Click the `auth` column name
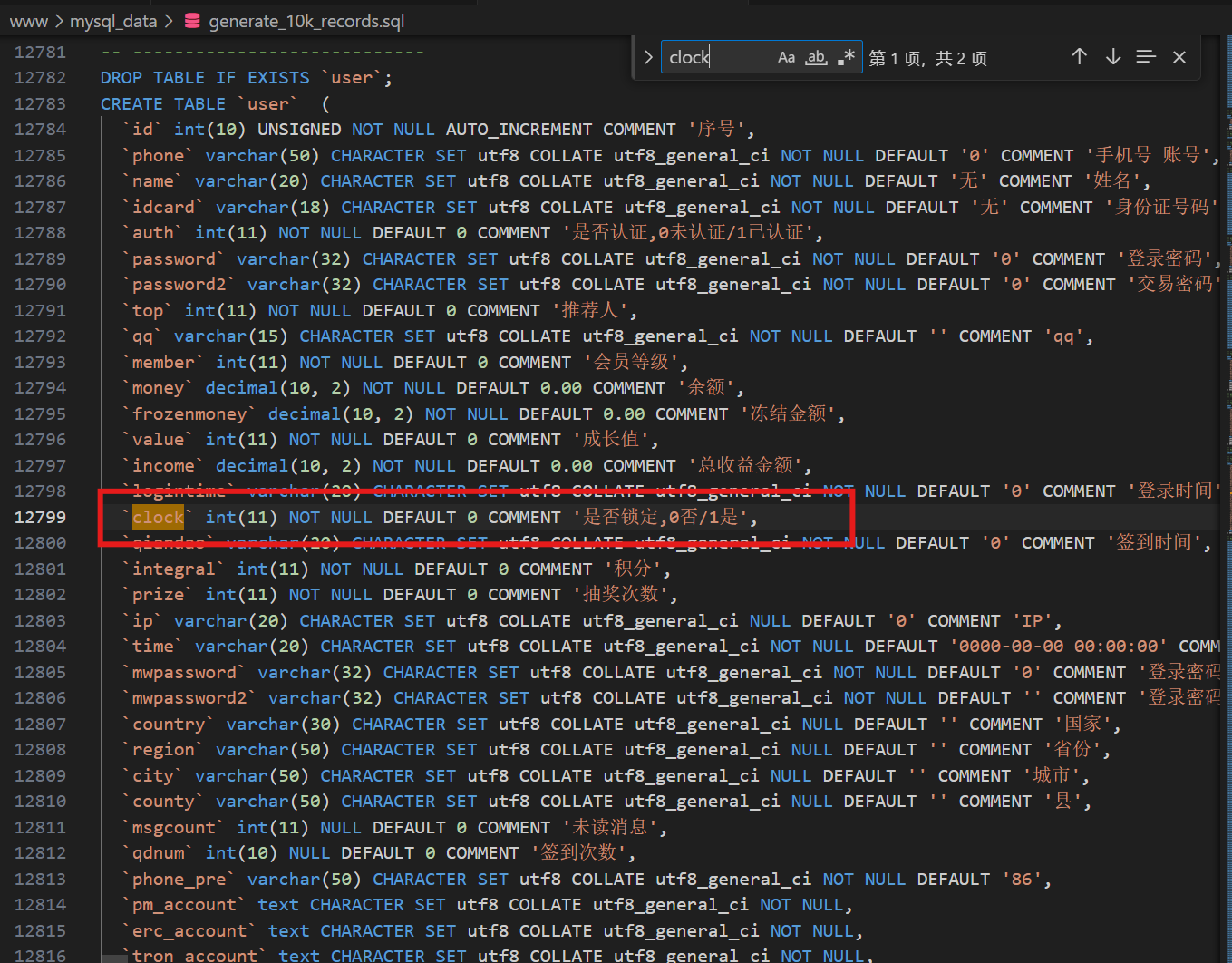Screen dimensions: 1232x963 coord(153,233)
